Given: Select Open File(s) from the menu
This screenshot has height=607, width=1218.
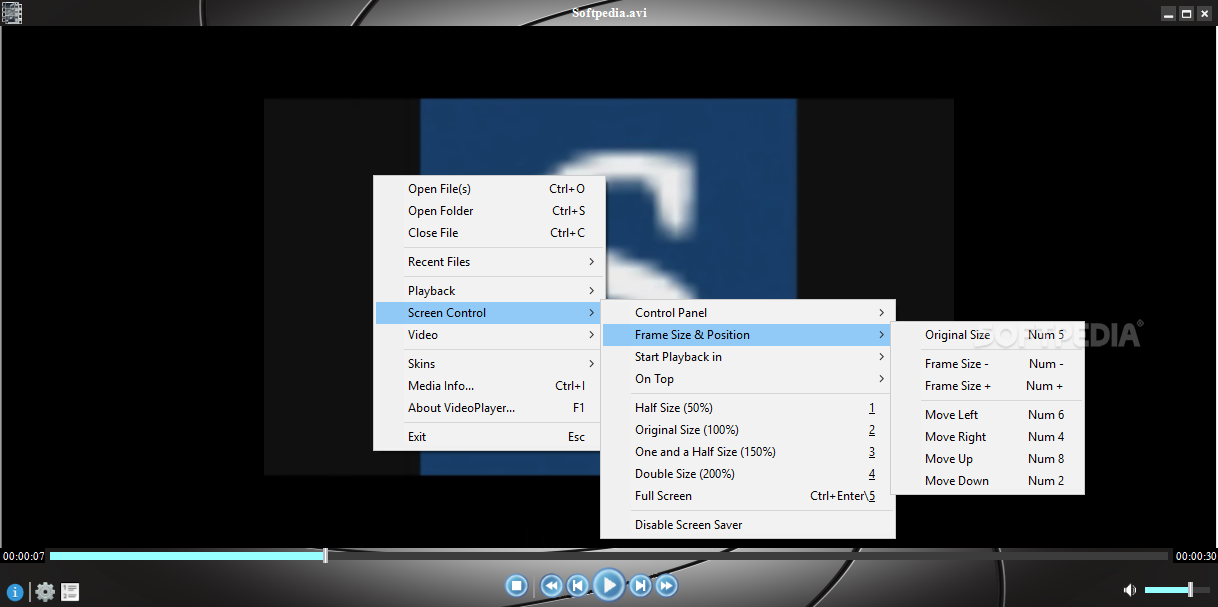Looking at the screenshot, I should coord(490,189).
